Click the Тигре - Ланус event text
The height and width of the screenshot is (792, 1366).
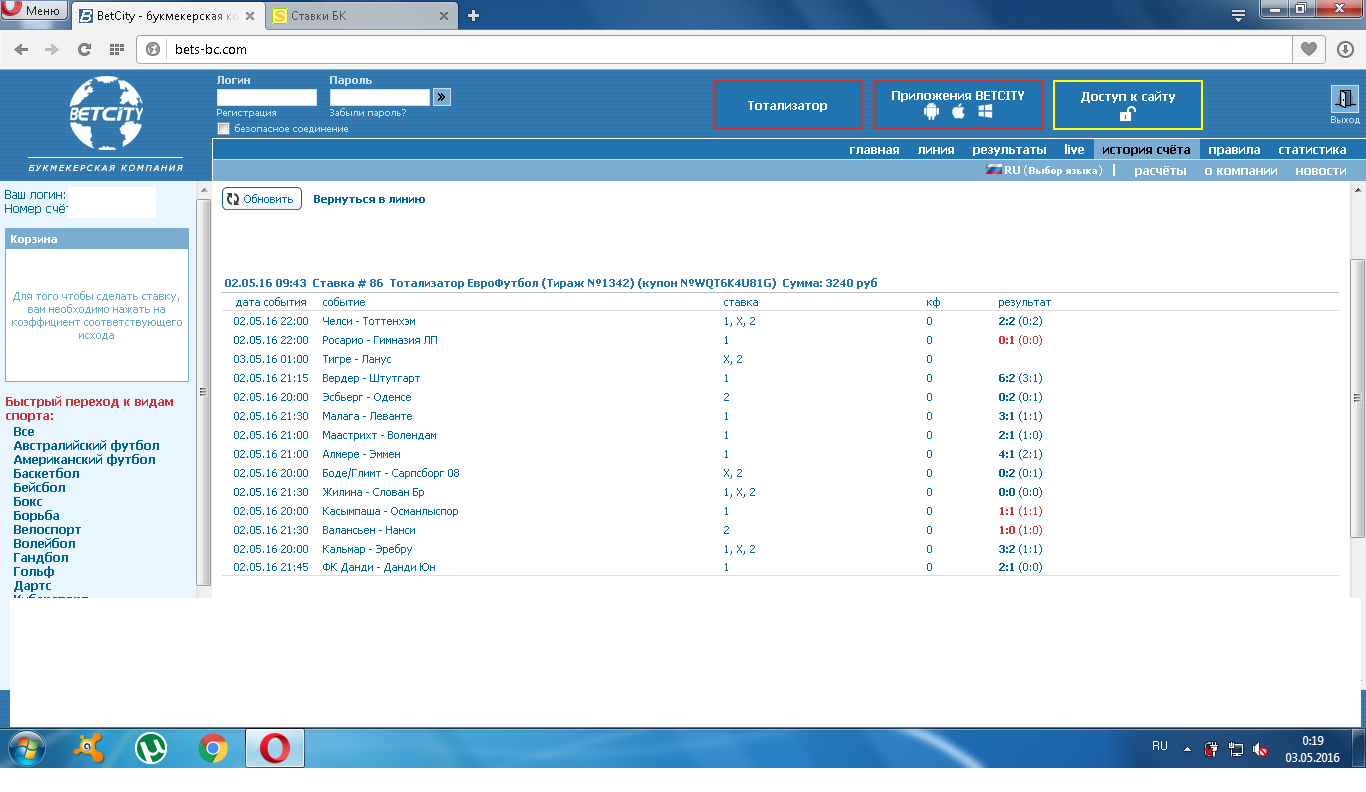(357, 359)
